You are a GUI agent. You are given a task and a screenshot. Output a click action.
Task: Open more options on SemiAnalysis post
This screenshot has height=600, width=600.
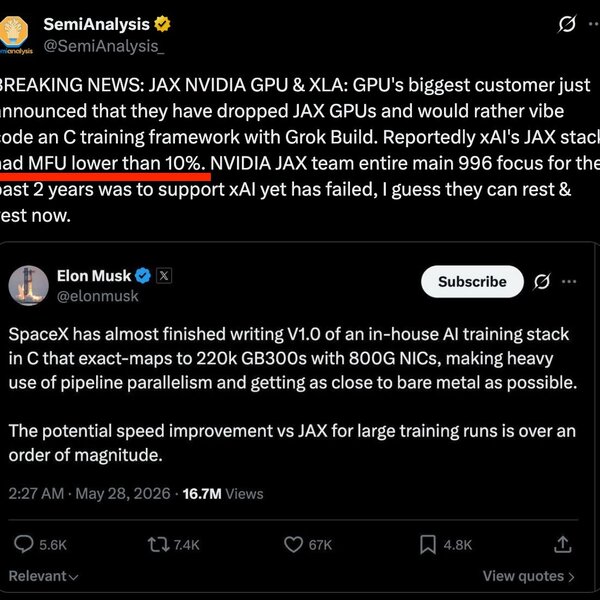(594, 24)
